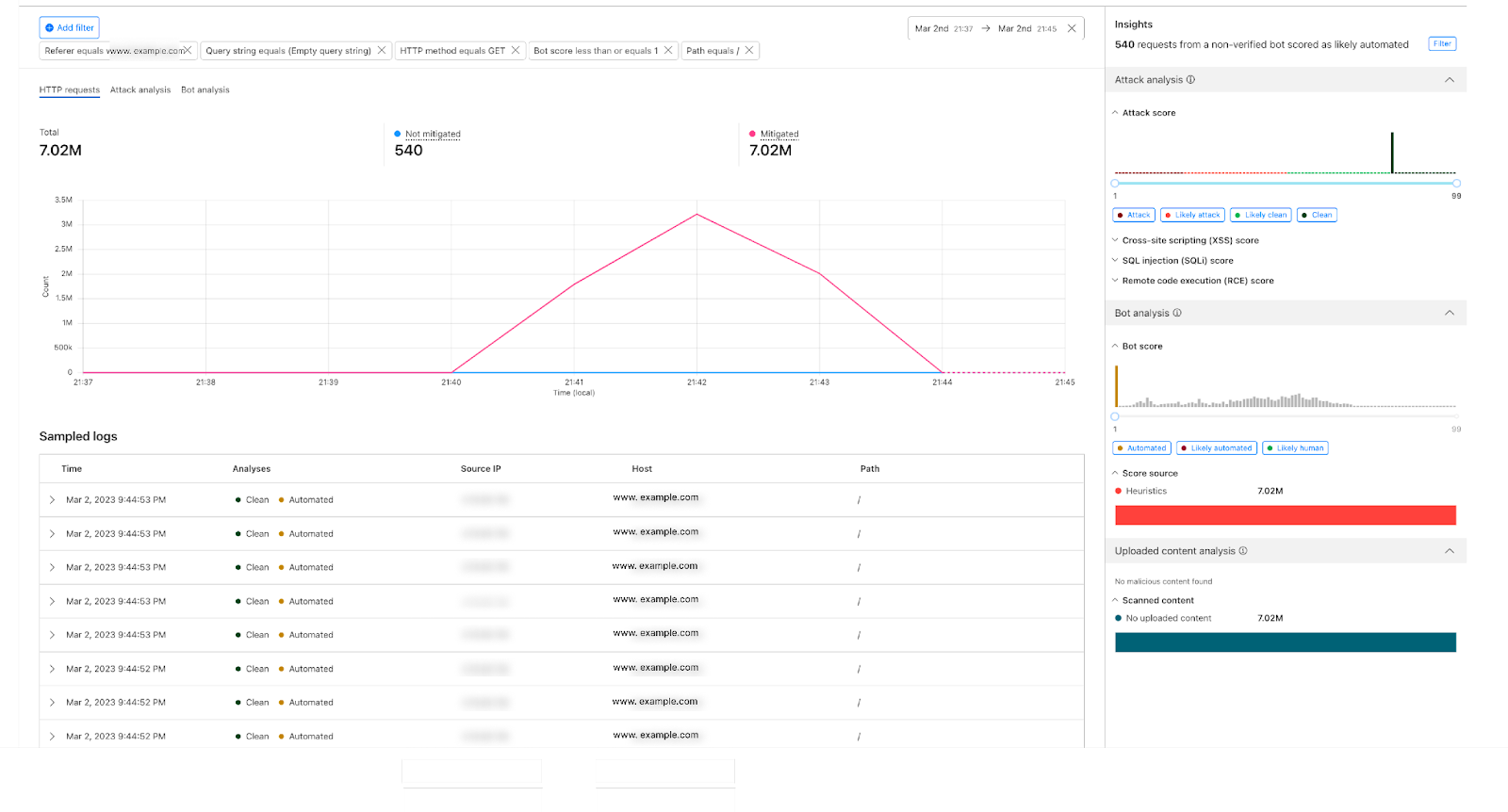Remove the Path equals / filter

(x=749, y=51)
